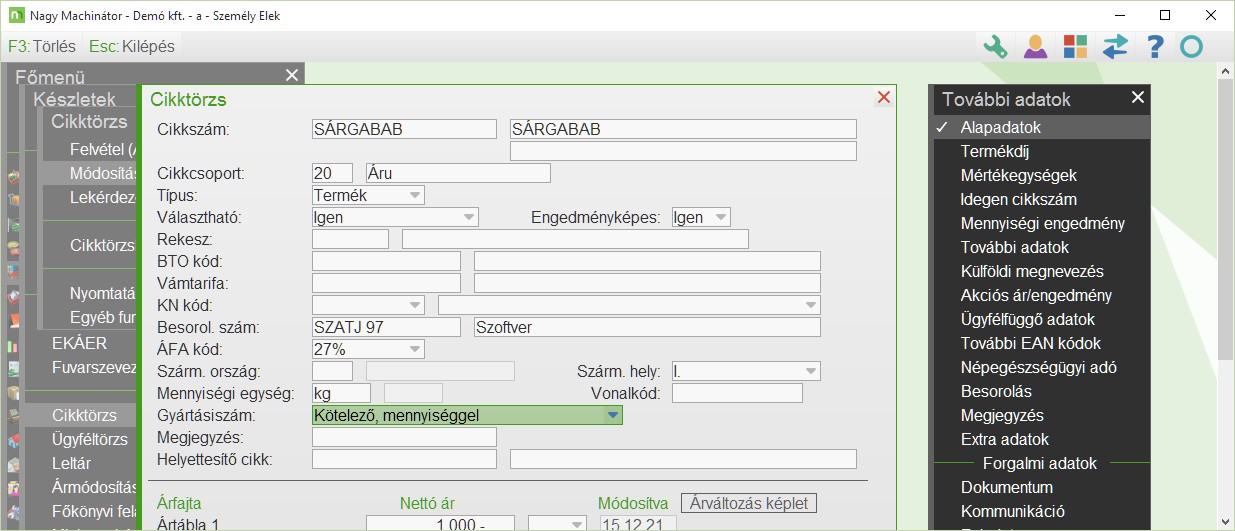
Task: Open help with the question mark icon
Action: point(1155,46)
